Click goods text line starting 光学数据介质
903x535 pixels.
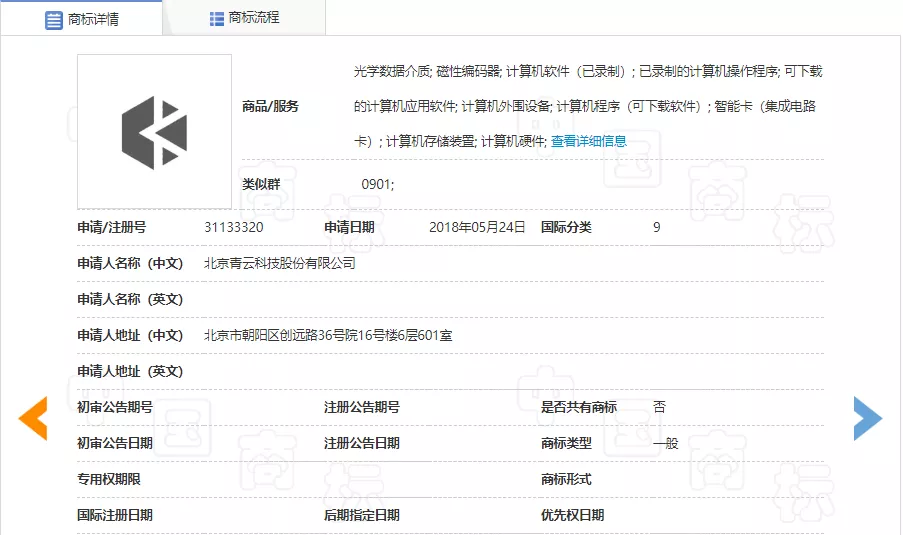click(588, 71)
